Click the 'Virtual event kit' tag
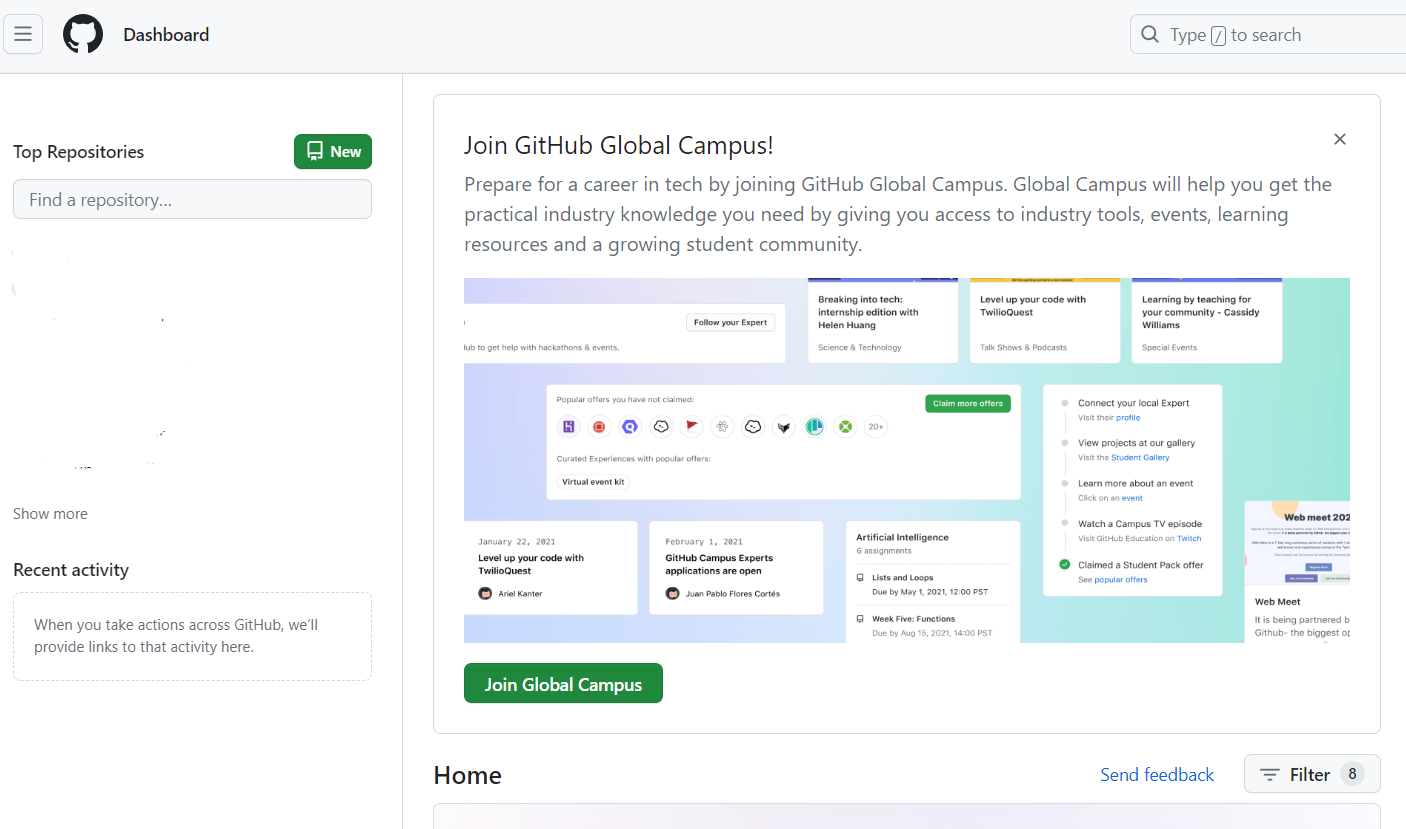 point(594,481)
